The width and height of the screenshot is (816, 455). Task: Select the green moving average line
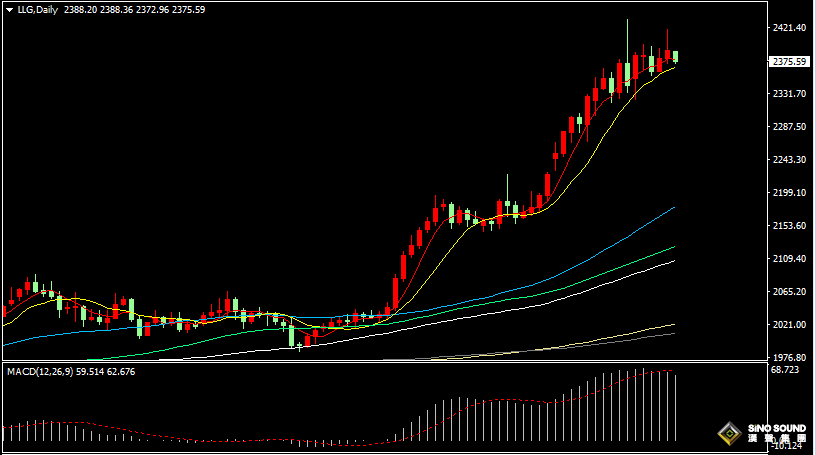click(x=600, y=275)
